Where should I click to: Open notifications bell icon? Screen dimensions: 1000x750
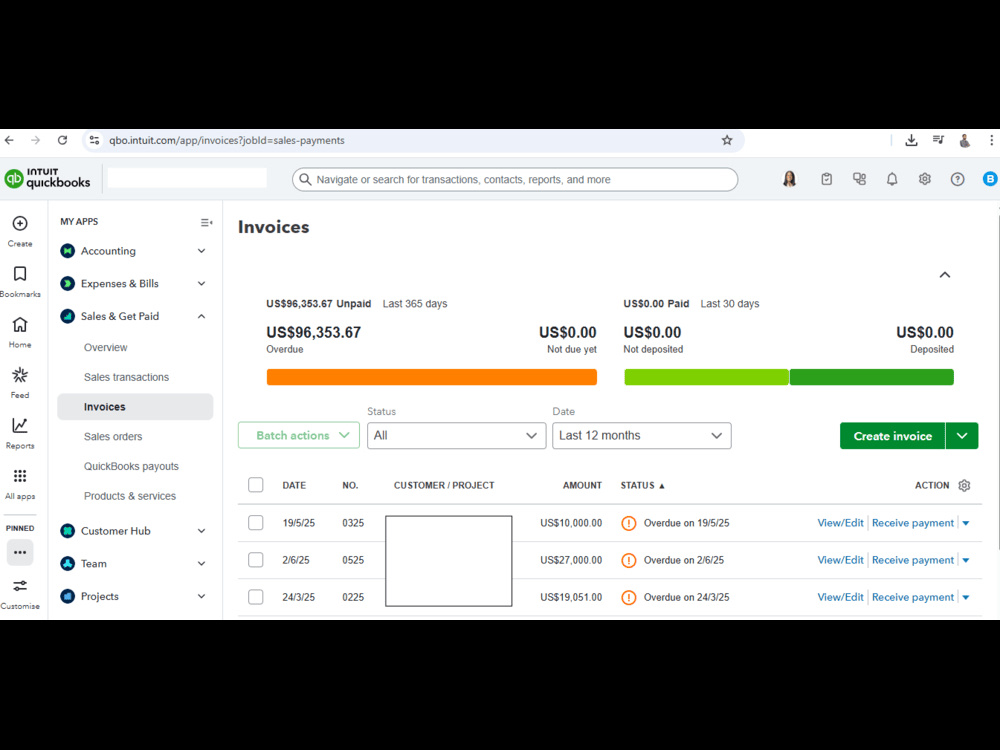[x=892, y=179]
